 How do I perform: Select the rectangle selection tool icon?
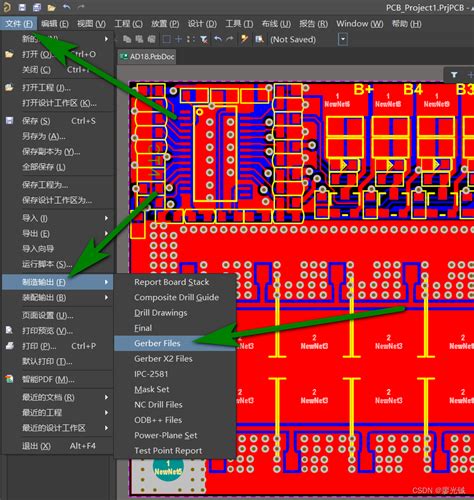coord(166,39)
